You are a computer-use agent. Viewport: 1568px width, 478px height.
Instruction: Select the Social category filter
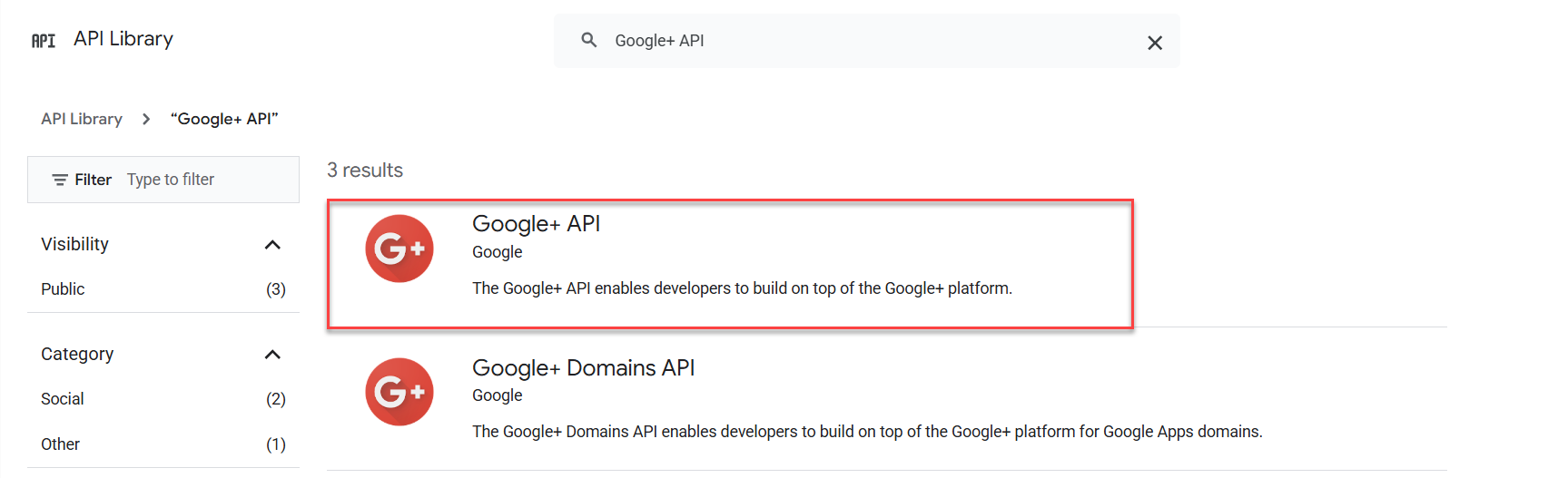63,399
